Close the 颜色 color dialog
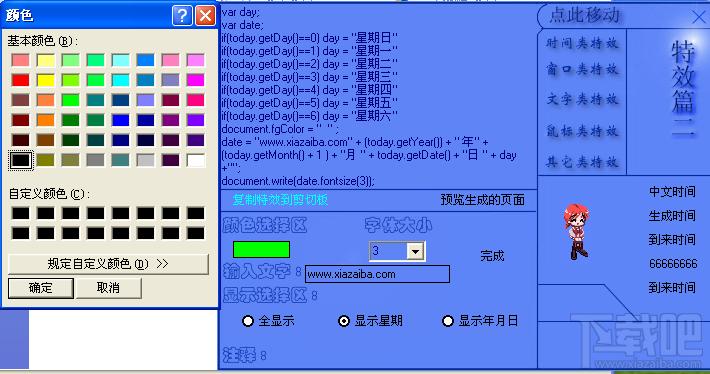 [205, 16]
